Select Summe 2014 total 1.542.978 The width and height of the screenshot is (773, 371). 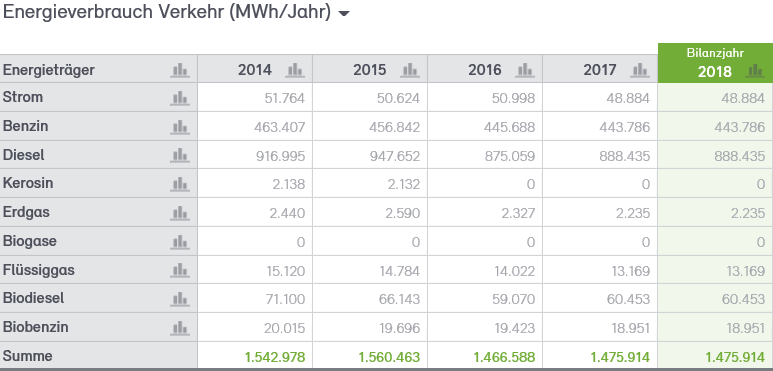pyautogui.click(x=275, y=357)
